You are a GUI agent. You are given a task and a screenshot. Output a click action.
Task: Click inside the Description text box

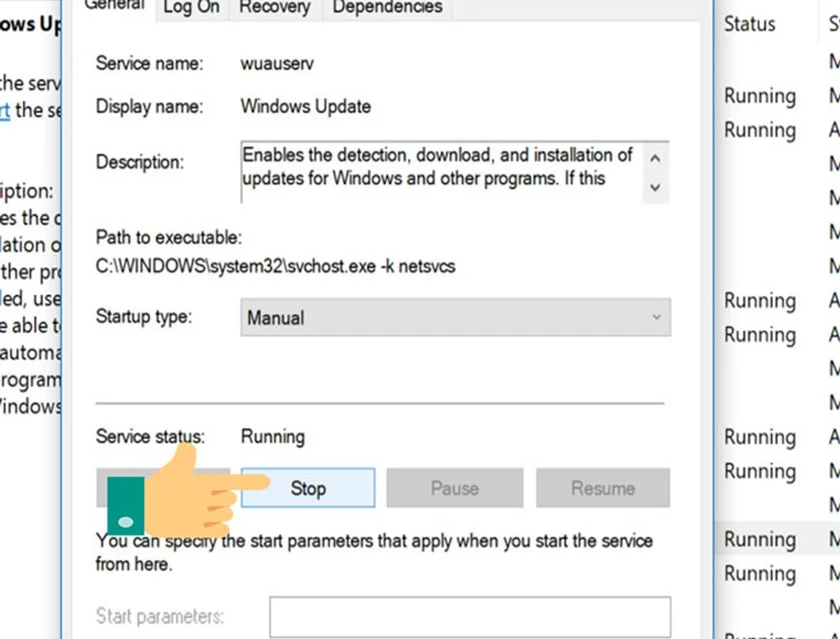pos(442,172)
